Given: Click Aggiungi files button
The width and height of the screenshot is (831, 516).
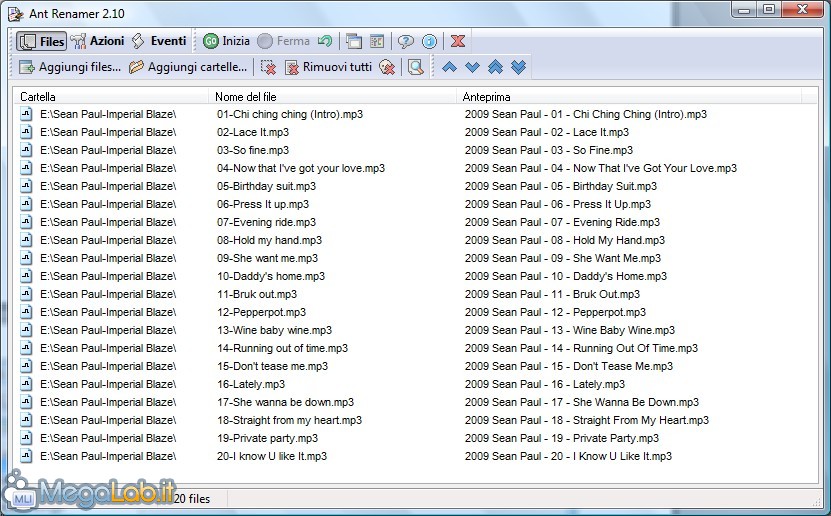Looking at the screenshot, I should [x=70, y=67].
